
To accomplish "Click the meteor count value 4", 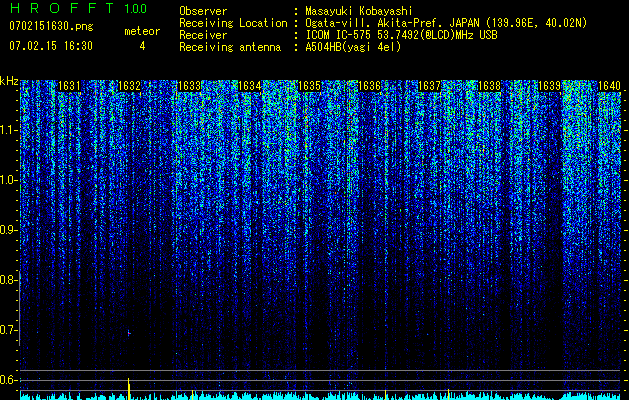I will [x=142, y=46].
